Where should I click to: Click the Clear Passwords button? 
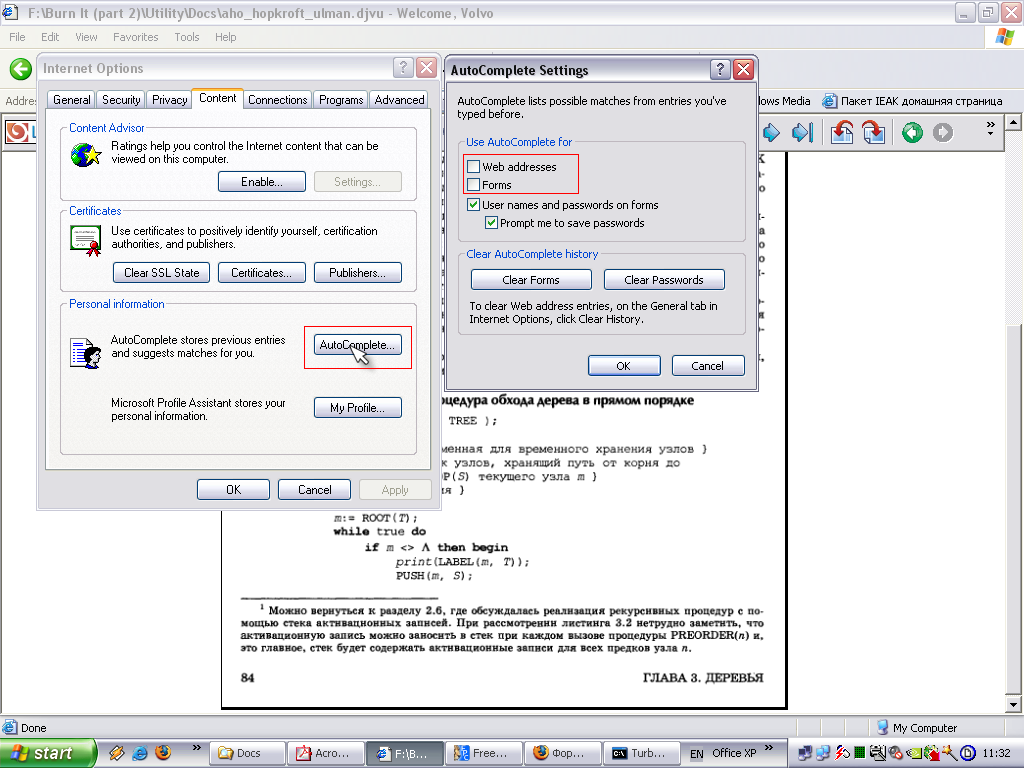tap(664, 280)
